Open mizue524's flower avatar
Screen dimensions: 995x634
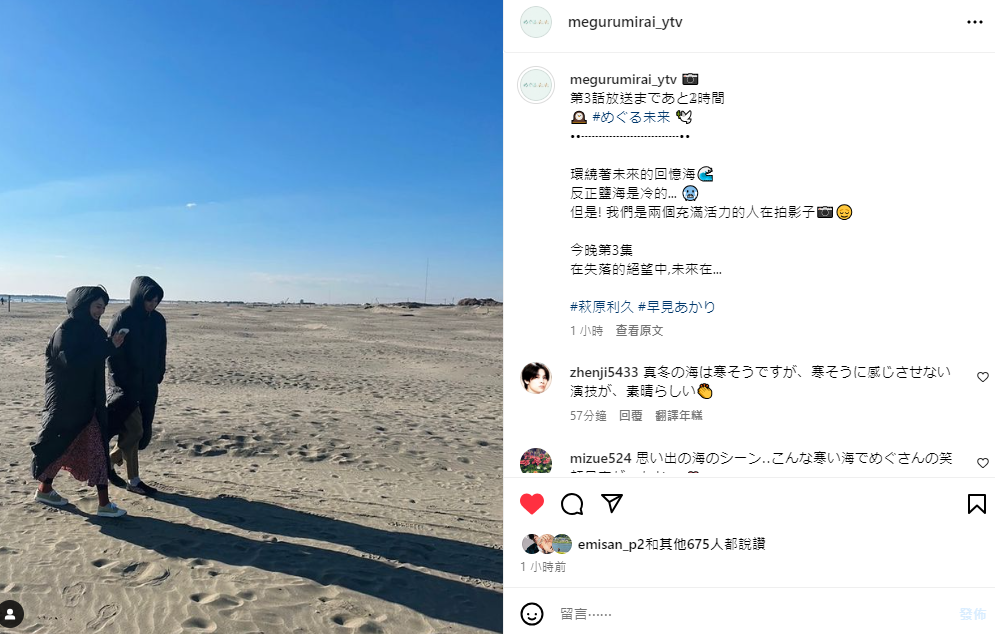click(x=536, y=461)
